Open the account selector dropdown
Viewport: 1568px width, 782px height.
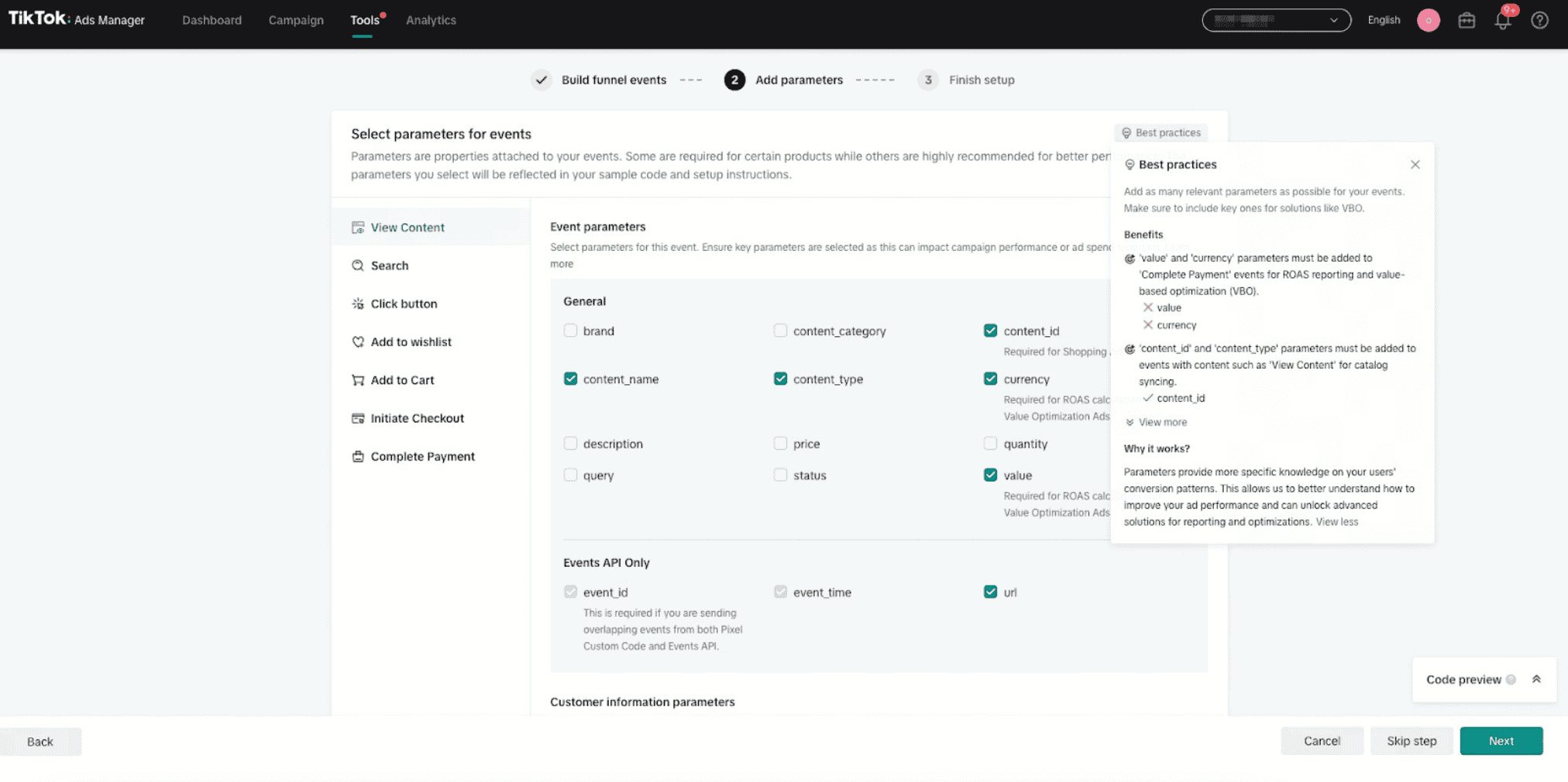[x=1276, y=20]
